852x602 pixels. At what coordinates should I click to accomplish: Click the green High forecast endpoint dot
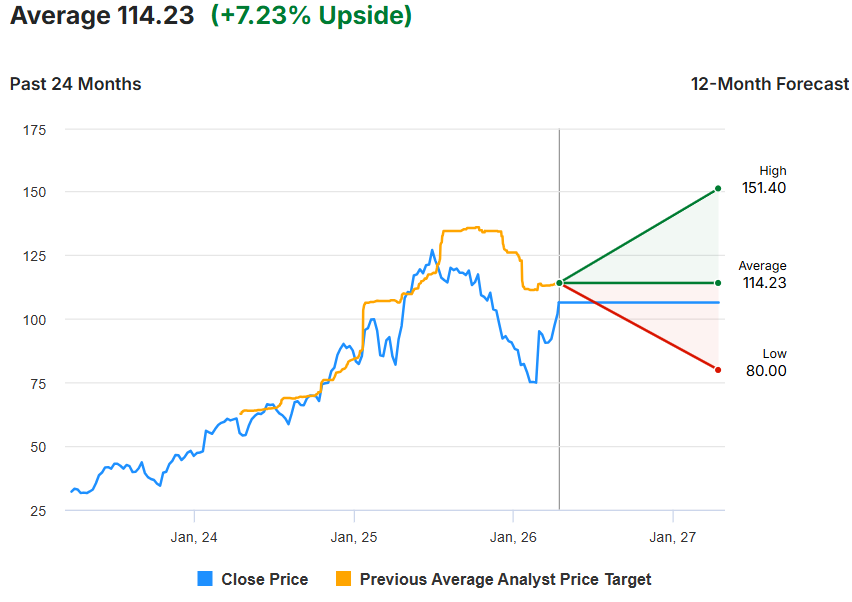[x=717, y=188]
